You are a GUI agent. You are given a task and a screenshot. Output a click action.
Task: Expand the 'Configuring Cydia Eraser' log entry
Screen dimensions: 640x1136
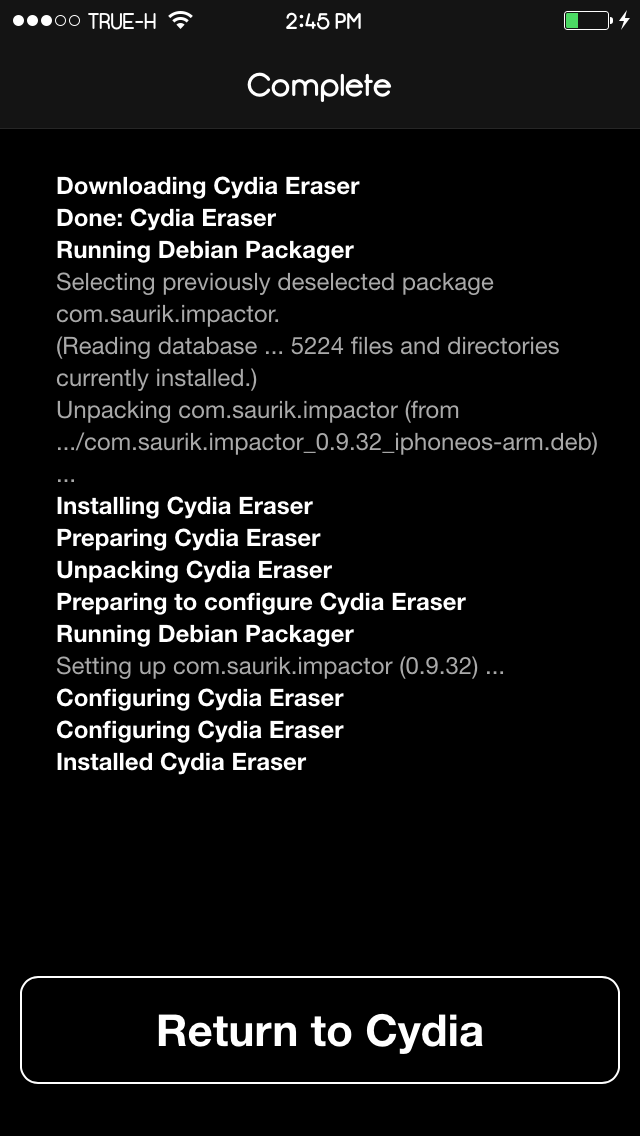200,697
